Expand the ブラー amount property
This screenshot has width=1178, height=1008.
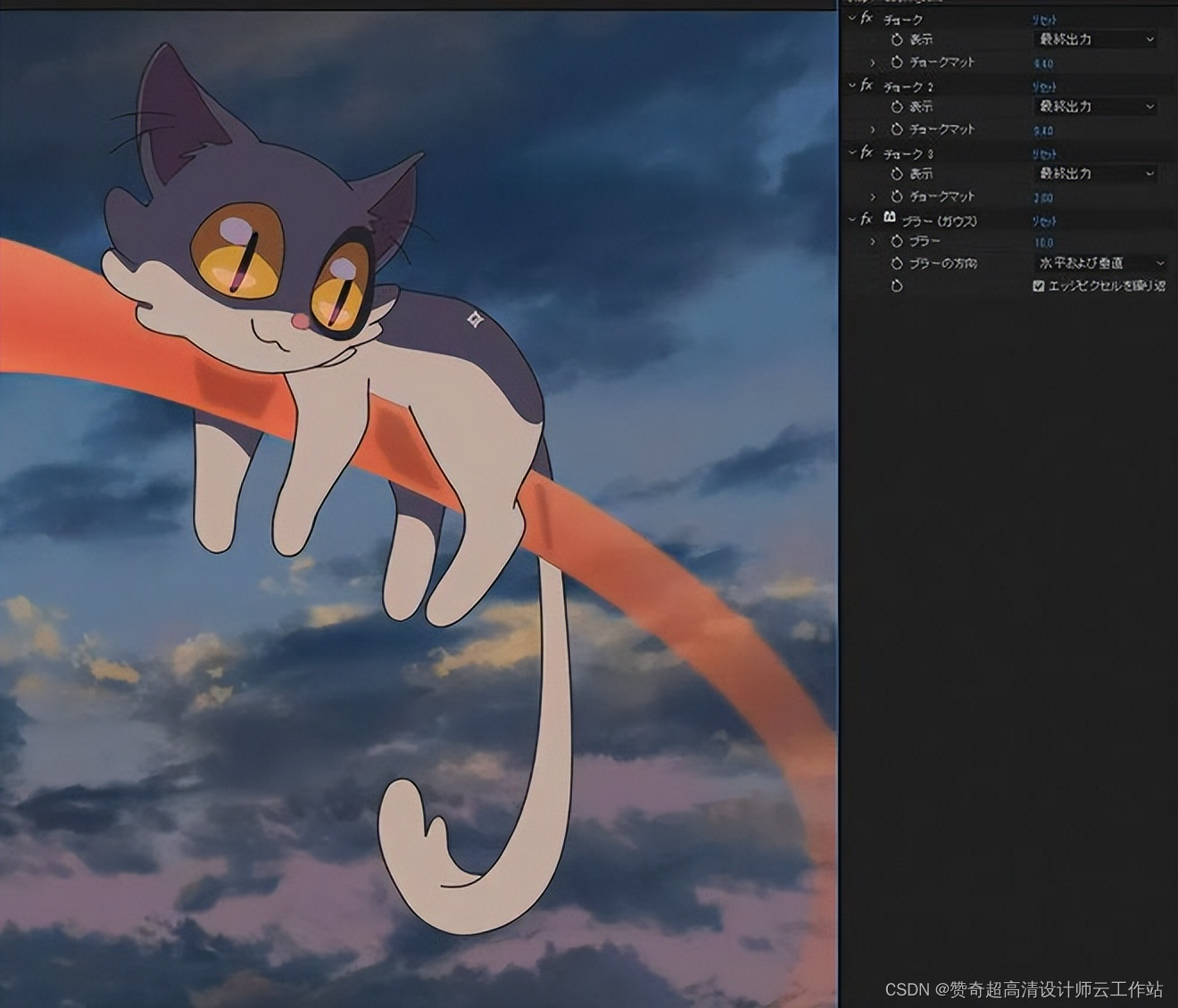click(x=873, y=242)
